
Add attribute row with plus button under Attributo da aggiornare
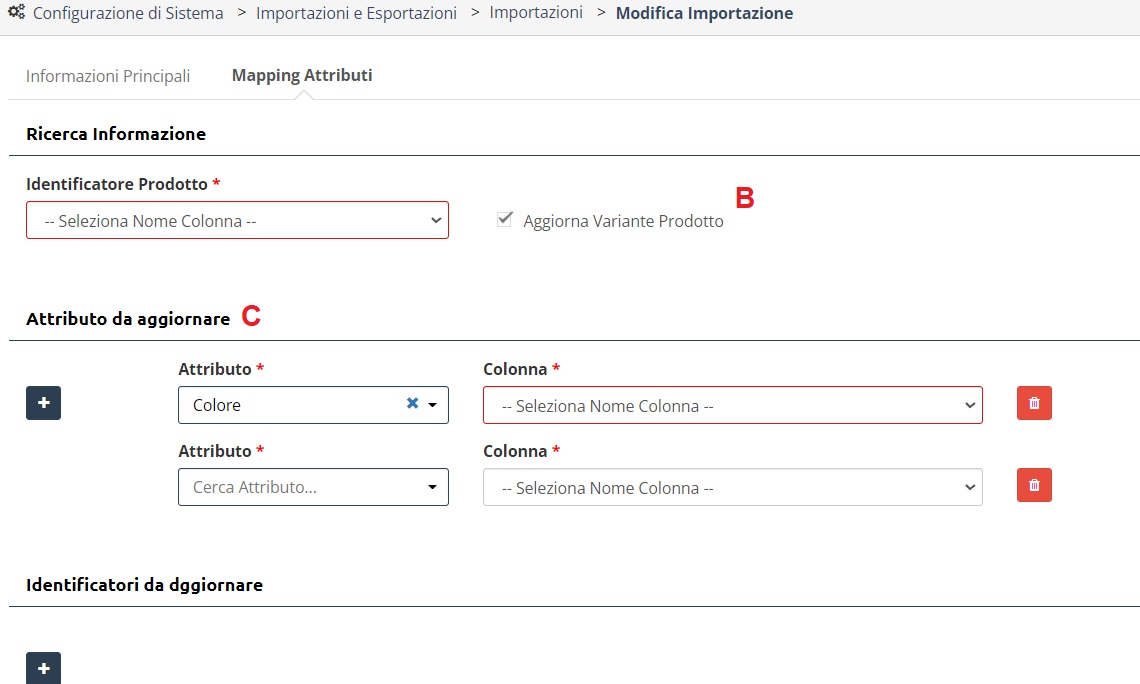[x=44, y=403]
